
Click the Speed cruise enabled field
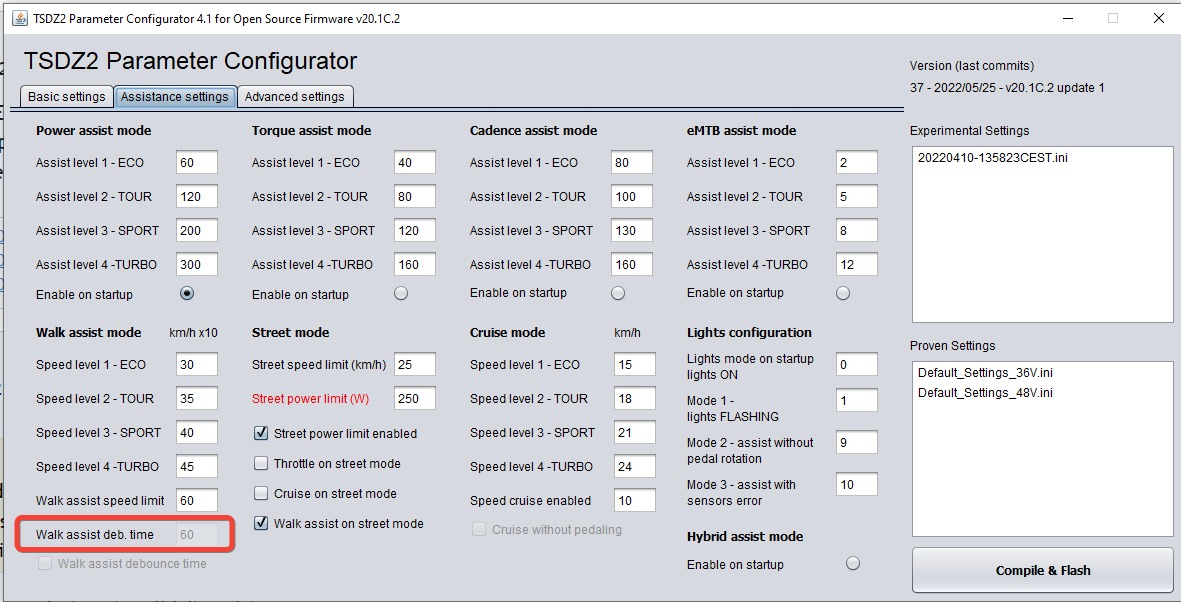click(634, 500)
